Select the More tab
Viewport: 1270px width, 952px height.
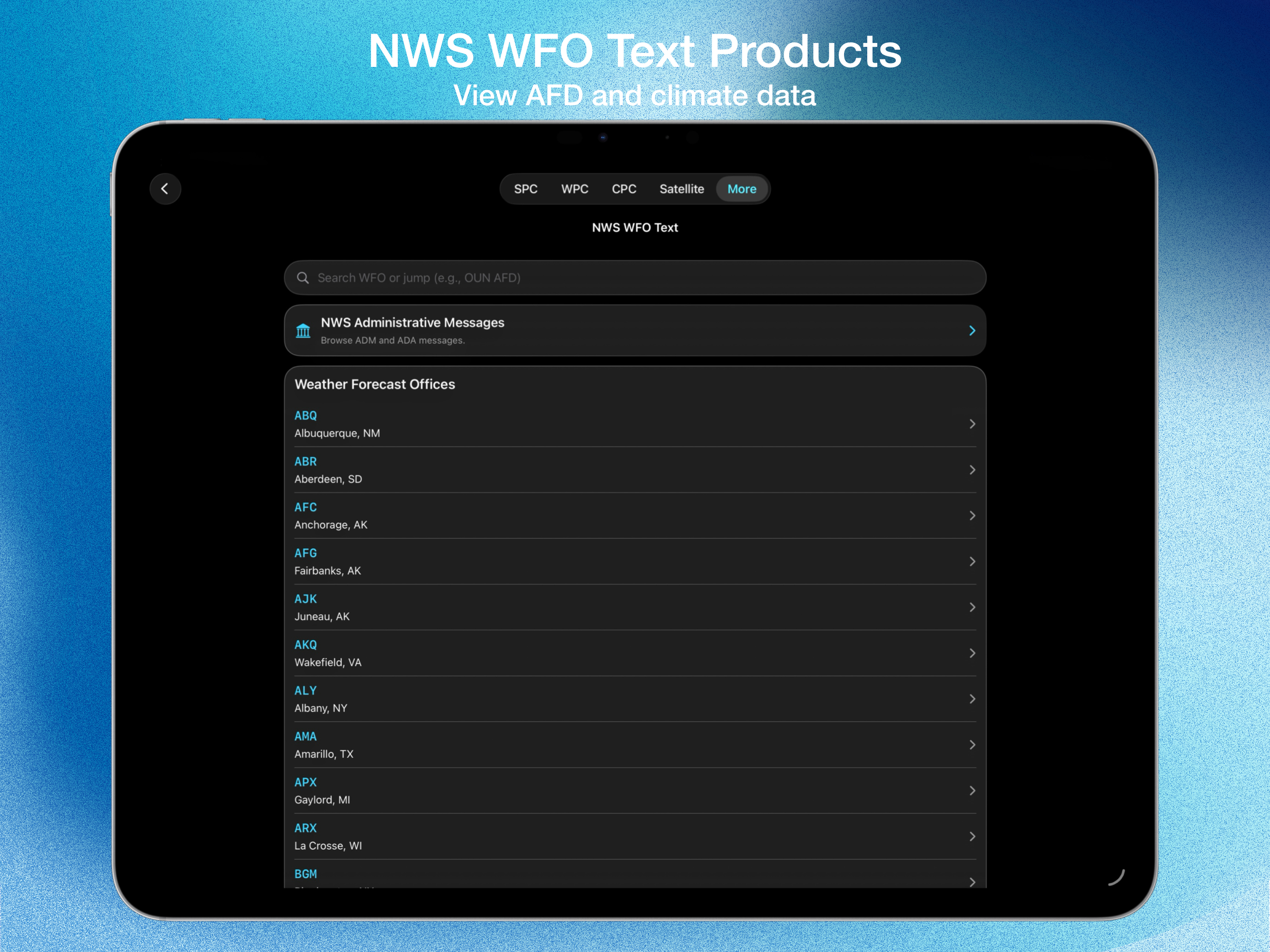pyautogui.click(x=742, y=189)
